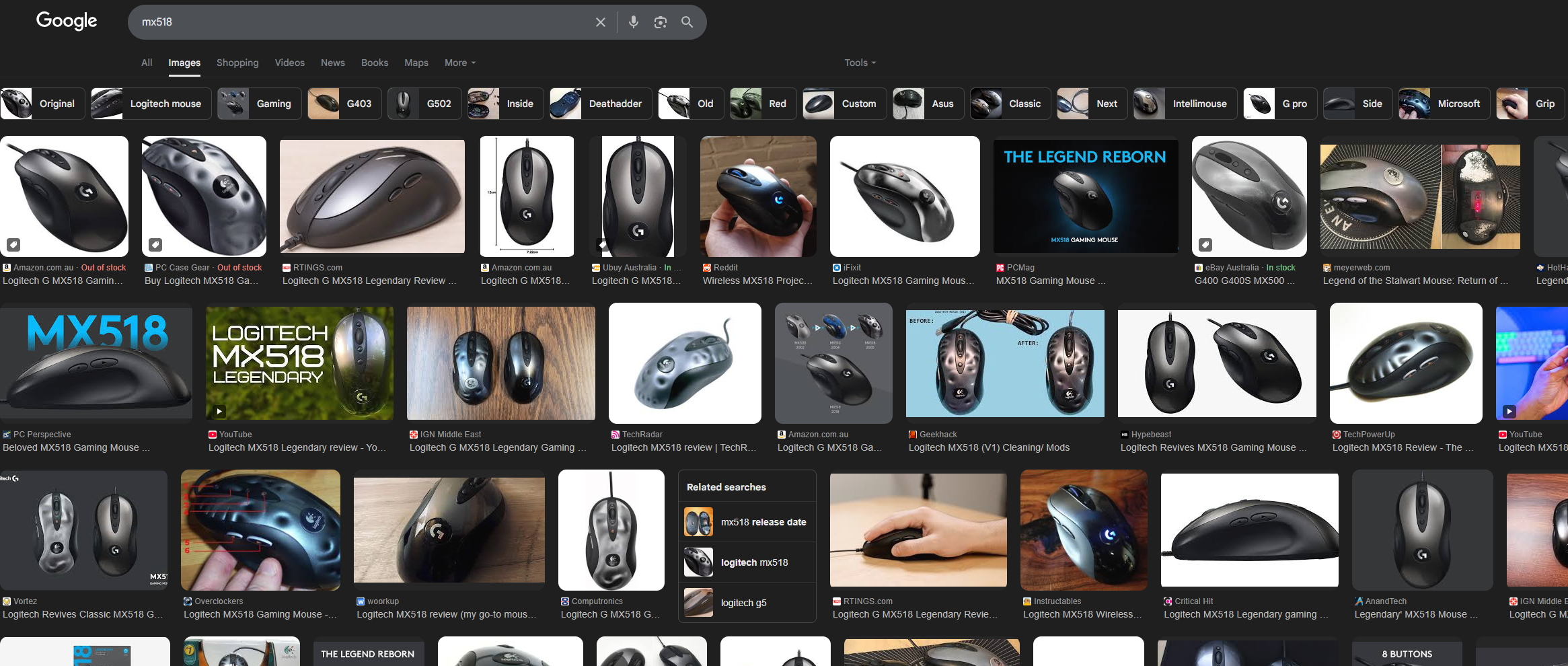
Task: Switch to the All results tab
Action: tap(147, 63)
